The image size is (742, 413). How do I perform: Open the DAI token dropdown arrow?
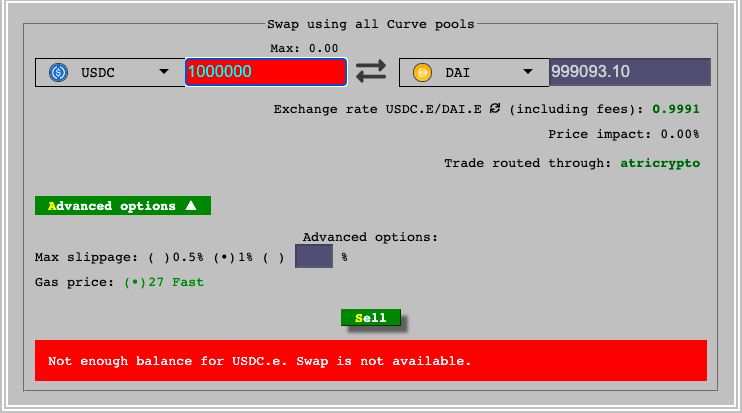pos(528,72)
